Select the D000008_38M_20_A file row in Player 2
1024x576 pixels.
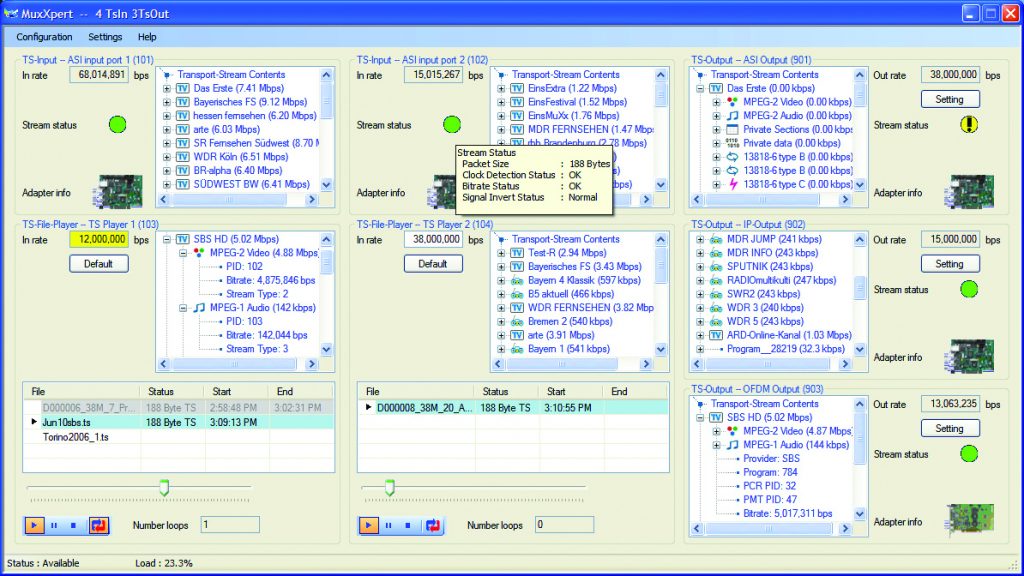coord(513,408)
